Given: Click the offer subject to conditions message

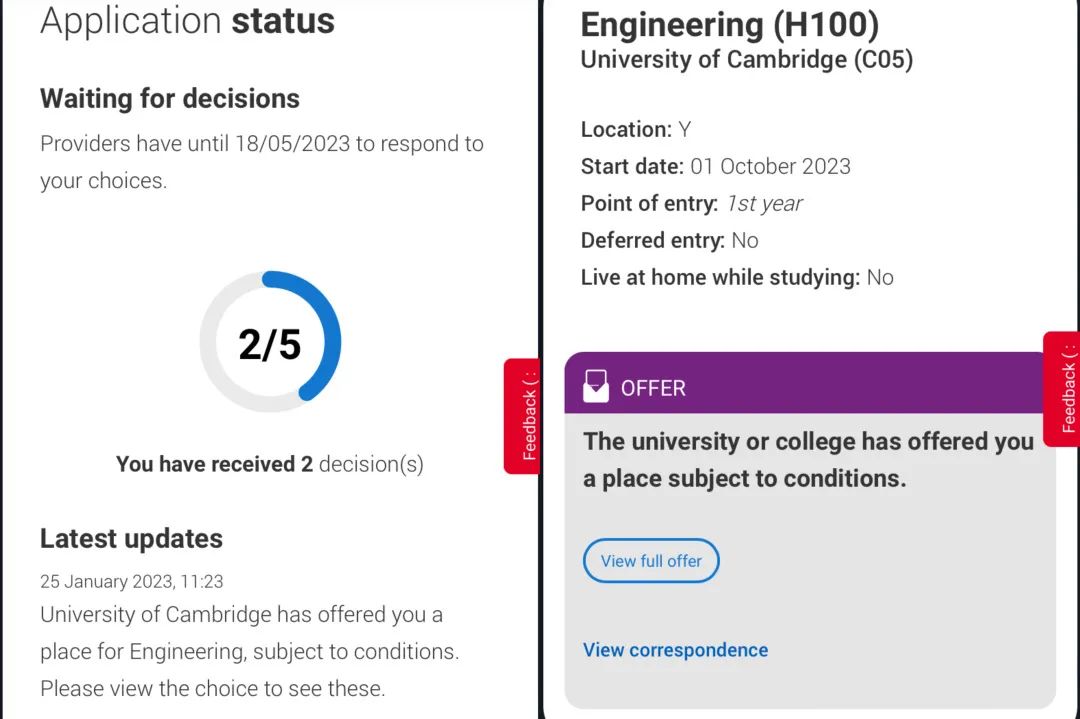Looking at the screenshot, I should tap(809, 460).
